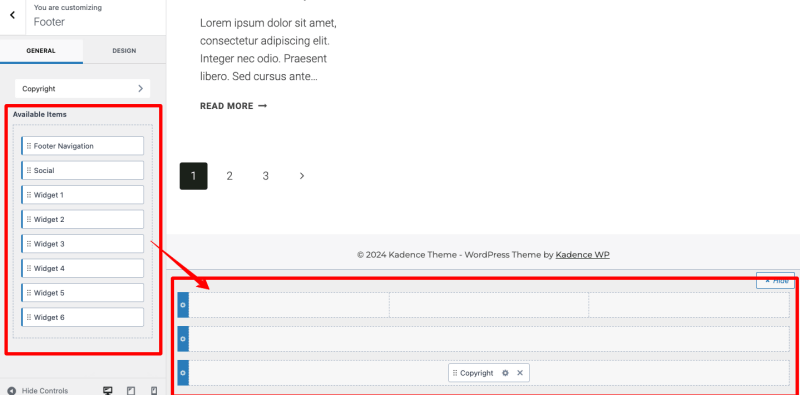Select the Widget 5 item
Viewport: 800px width, 395px height.
pos(83,293)
